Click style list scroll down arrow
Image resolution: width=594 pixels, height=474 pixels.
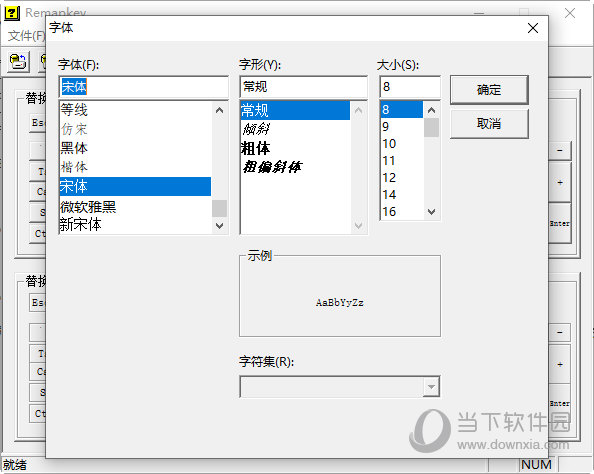pyautogui.click(x=358, y=226)
